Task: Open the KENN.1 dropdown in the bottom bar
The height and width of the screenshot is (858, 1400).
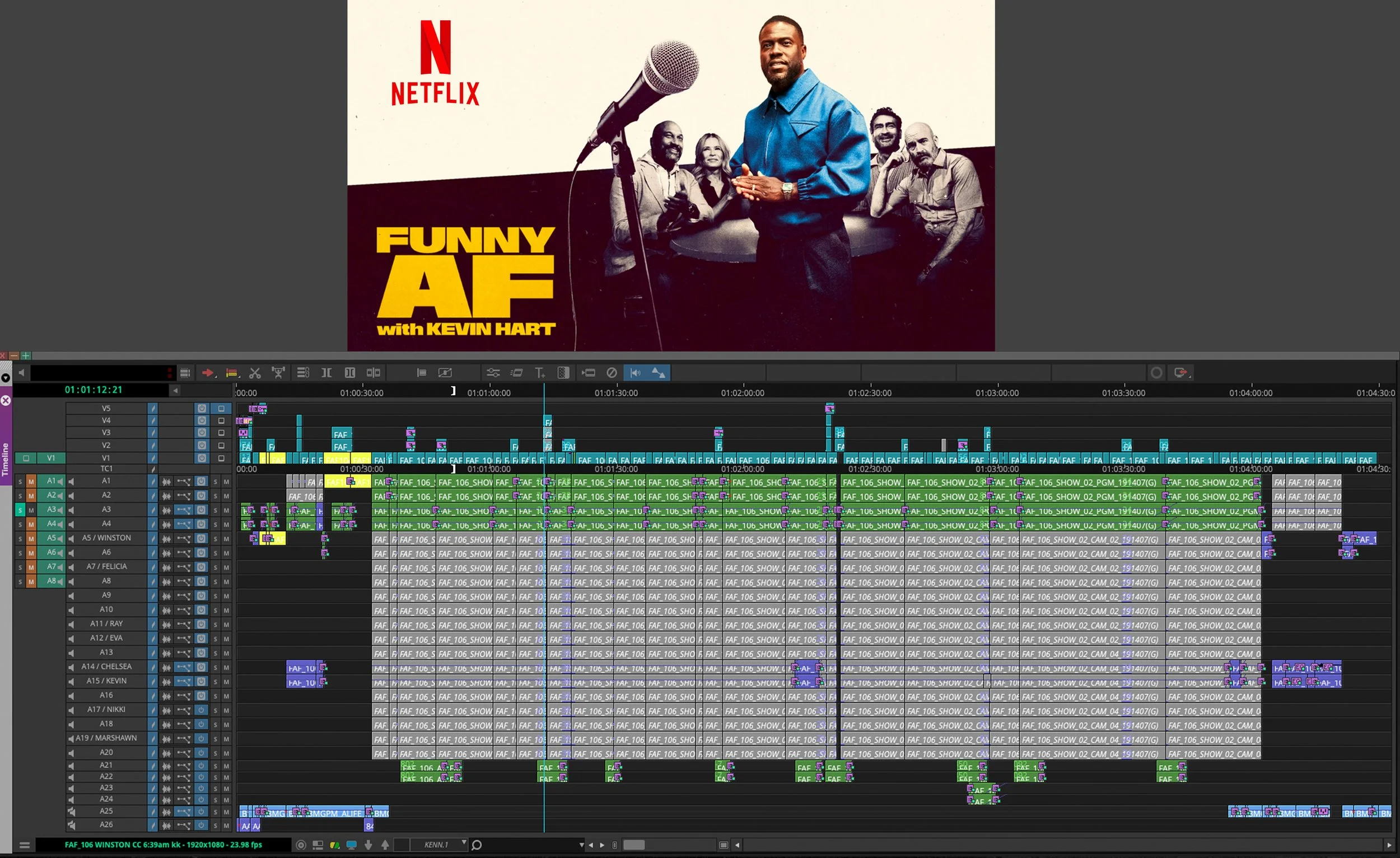Action: tap(438, 845)
